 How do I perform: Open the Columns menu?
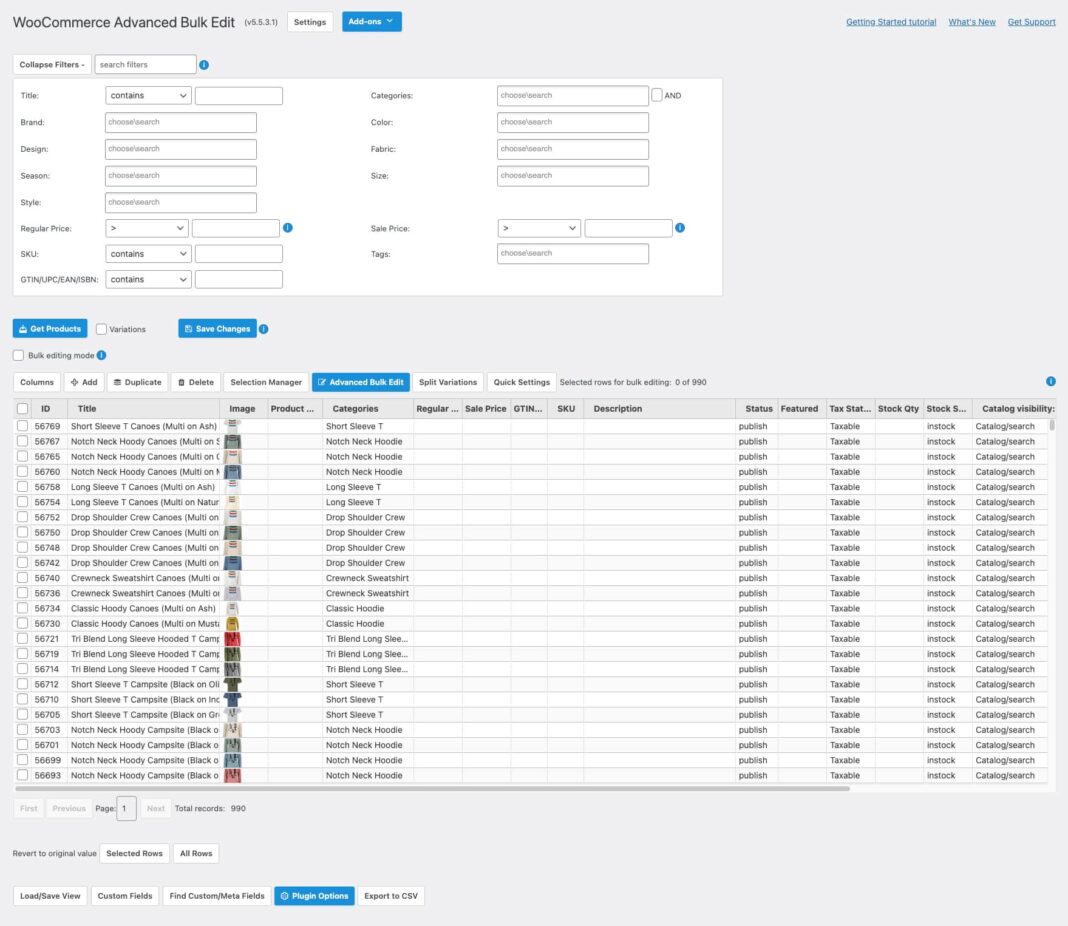37,382
